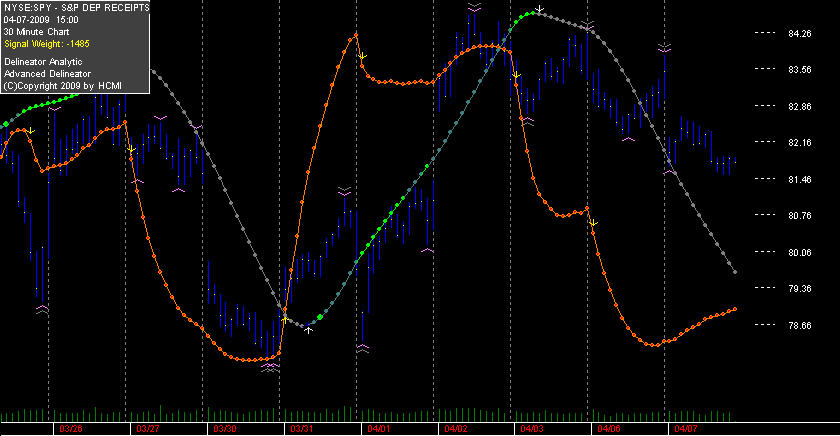Click the yellow down arrow near orange peak

click(362, 56)
